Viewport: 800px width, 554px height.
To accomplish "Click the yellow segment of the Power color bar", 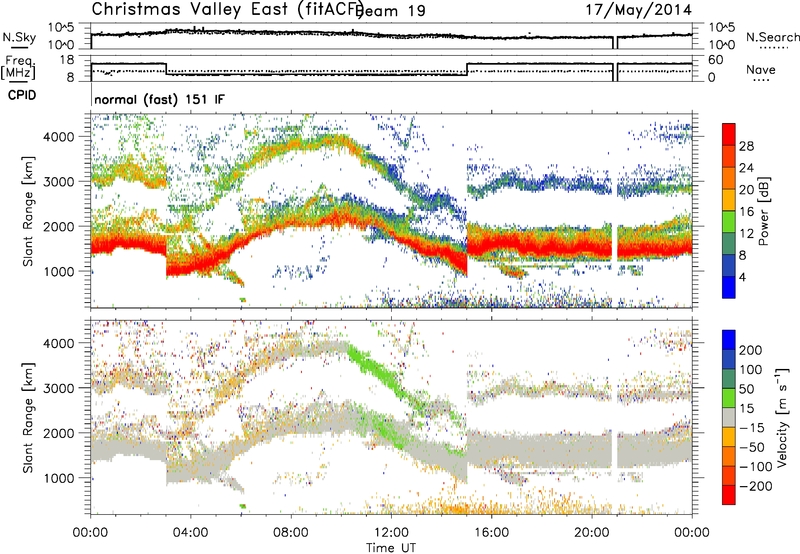I will click(x=729, y=200).
